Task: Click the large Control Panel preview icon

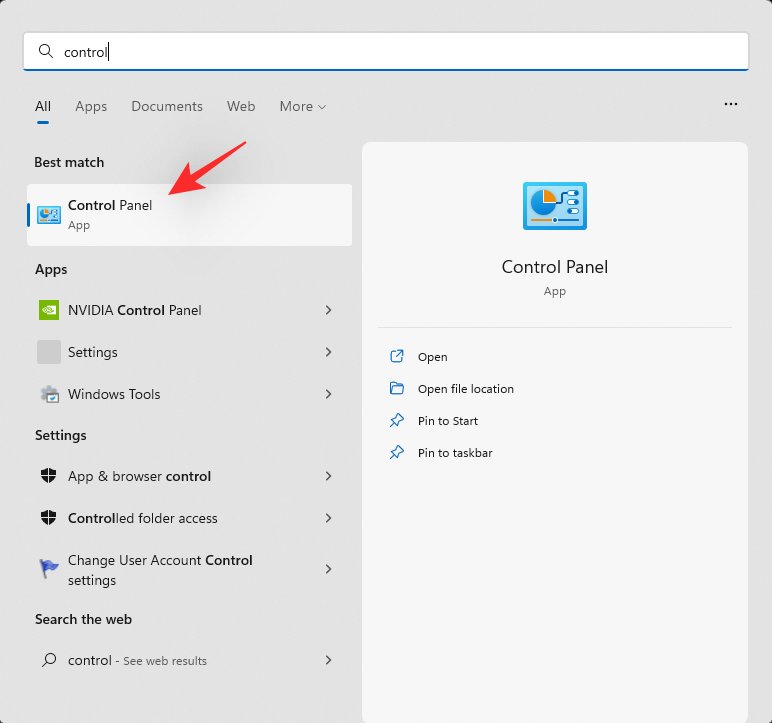Action: pyautogui.click(x=555, y=207)
